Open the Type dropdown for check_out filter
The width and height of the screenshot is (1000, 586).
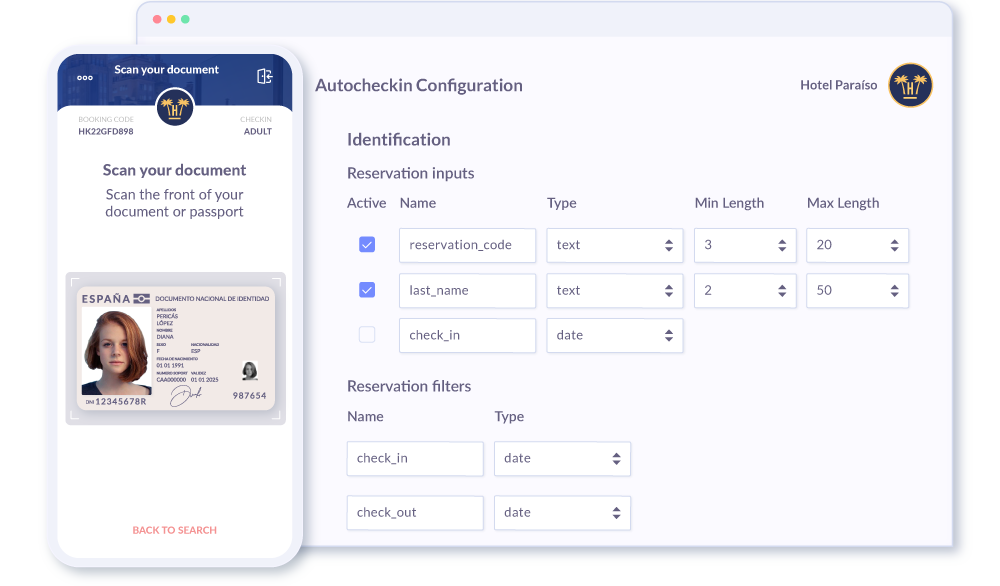point(562,513)
